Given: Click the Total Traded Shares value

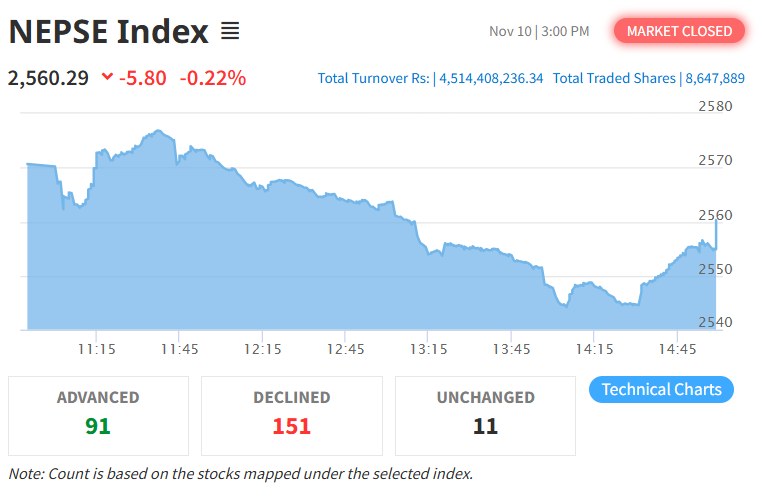Looking at the screenshot, I should [x=714, y=78].
